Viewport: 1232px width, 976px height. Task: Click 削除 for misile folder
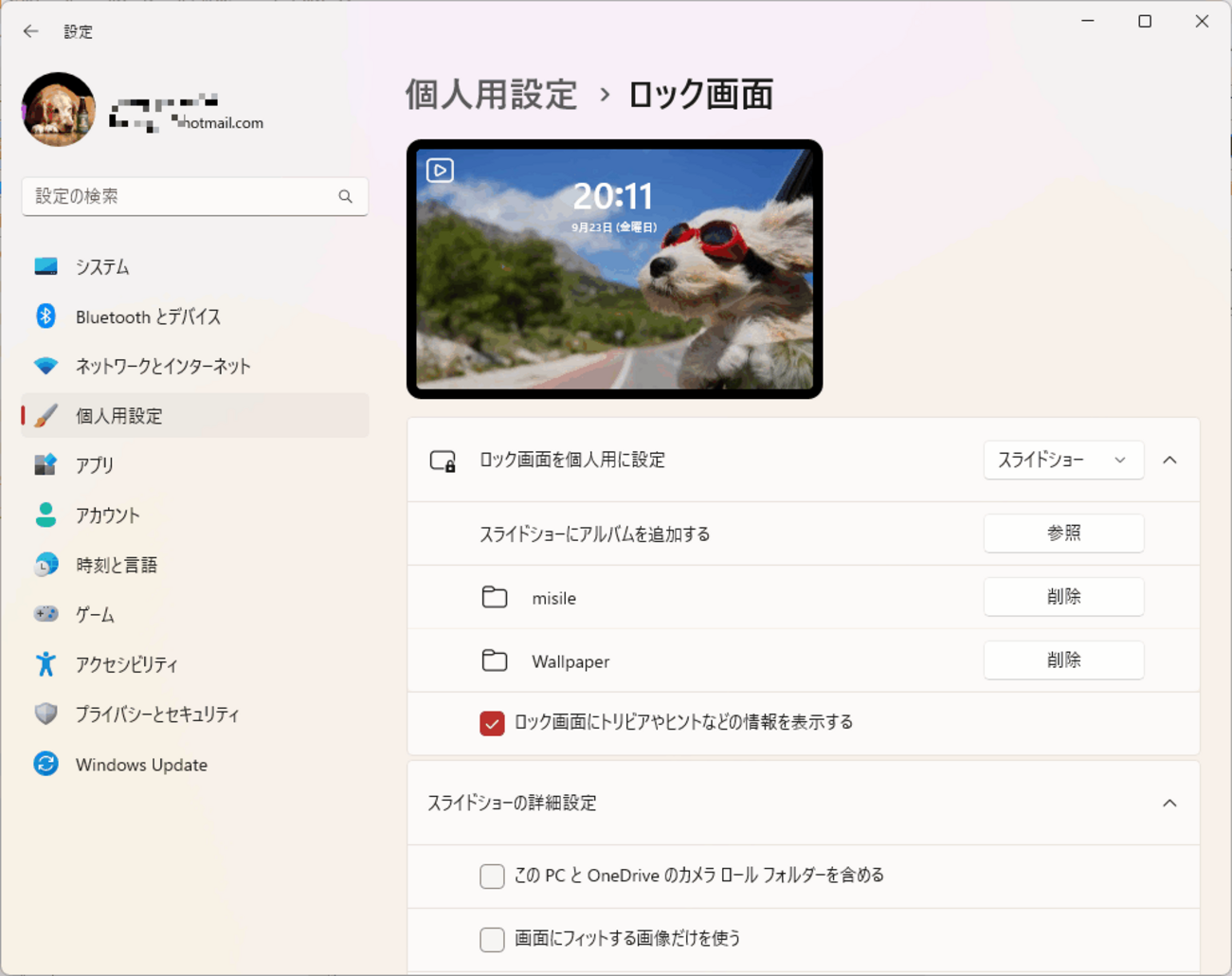(1063, 597)
